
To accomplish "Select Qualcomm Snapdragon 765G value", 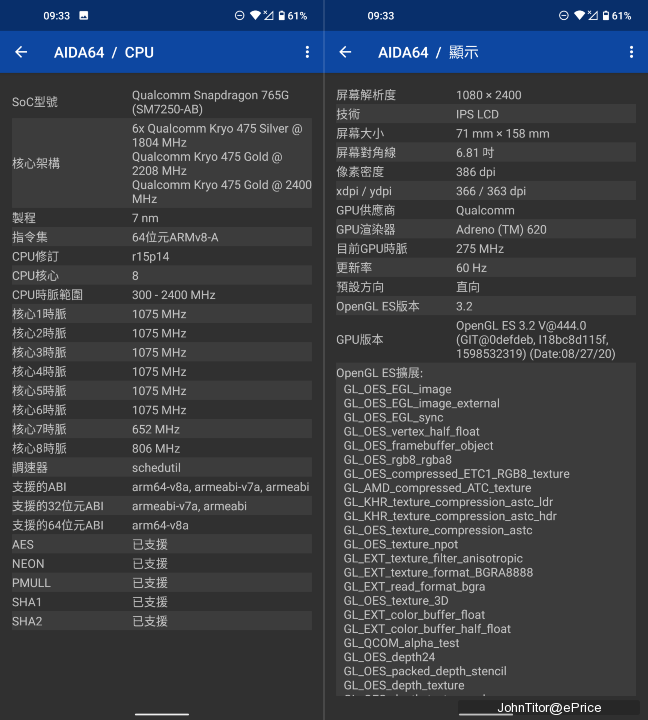I will coord(210,102).
